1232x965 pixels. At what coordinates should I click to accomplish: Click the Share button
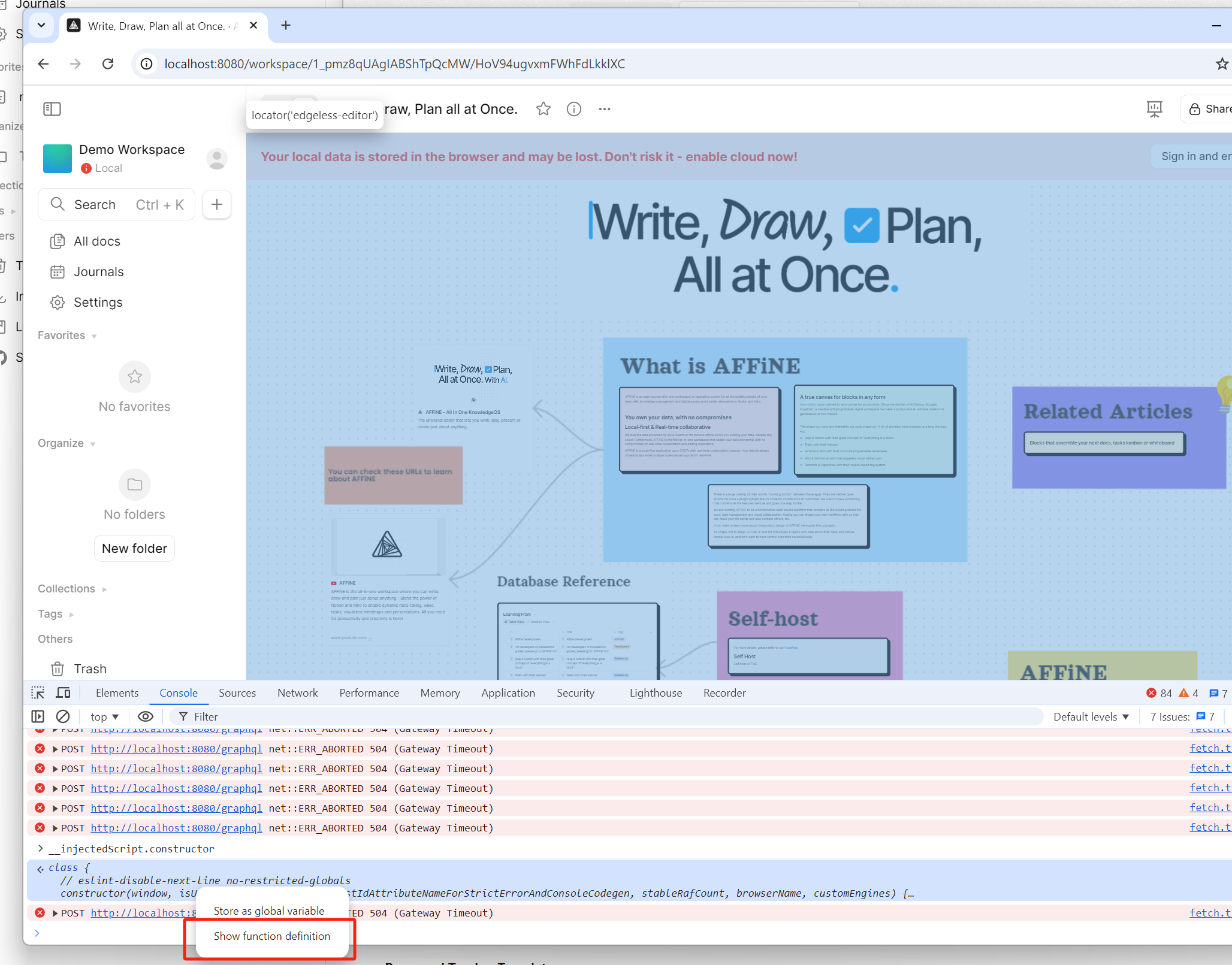[1207, 109]
